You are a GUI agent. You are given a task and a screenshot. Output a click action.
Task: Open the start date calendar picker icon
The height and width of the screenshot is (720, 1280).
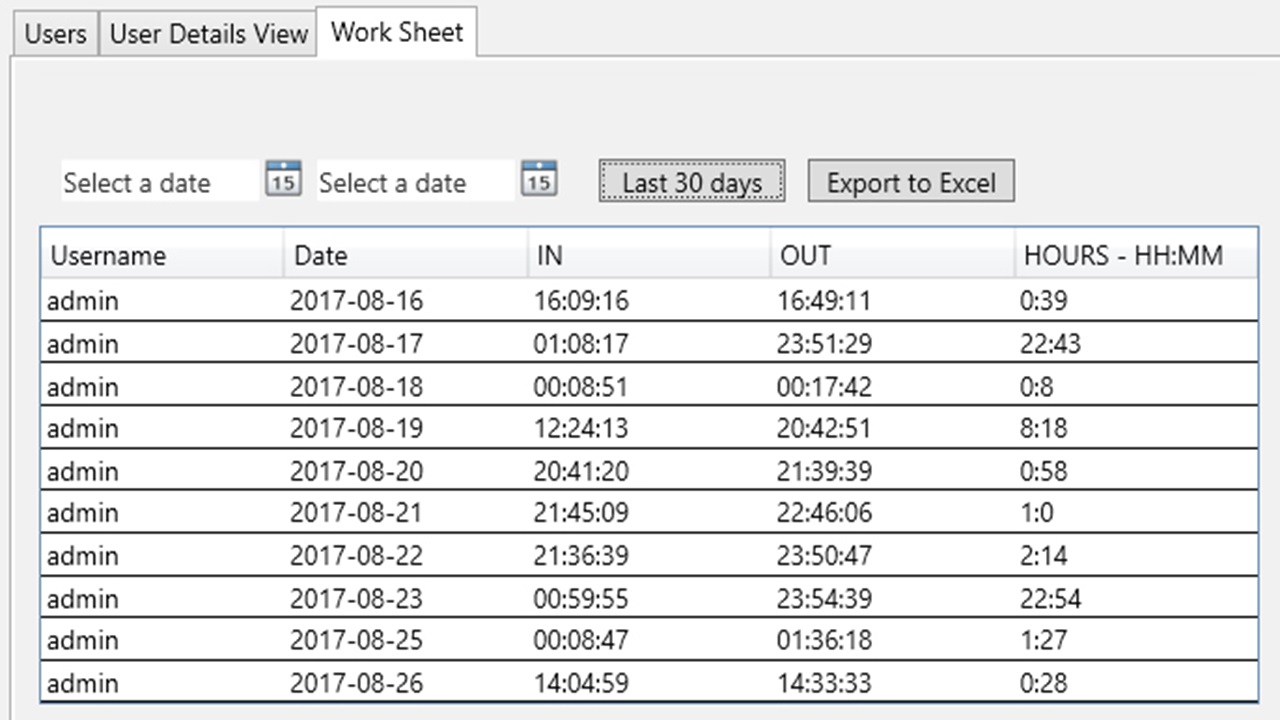click(x=282, y=179)
